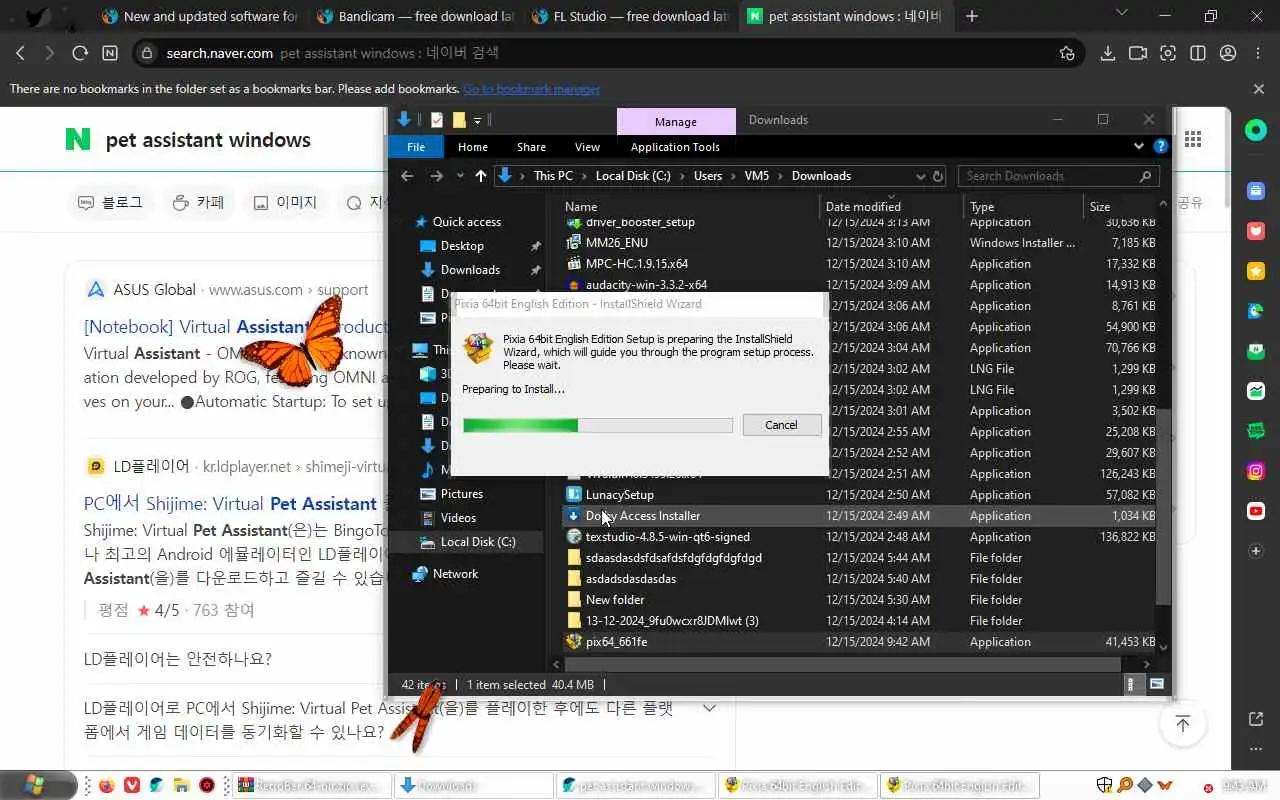Screen dimensions: 1280x800
Task: Click New folder icon in Explorer title bar
Action: click(x=459, y=120)
